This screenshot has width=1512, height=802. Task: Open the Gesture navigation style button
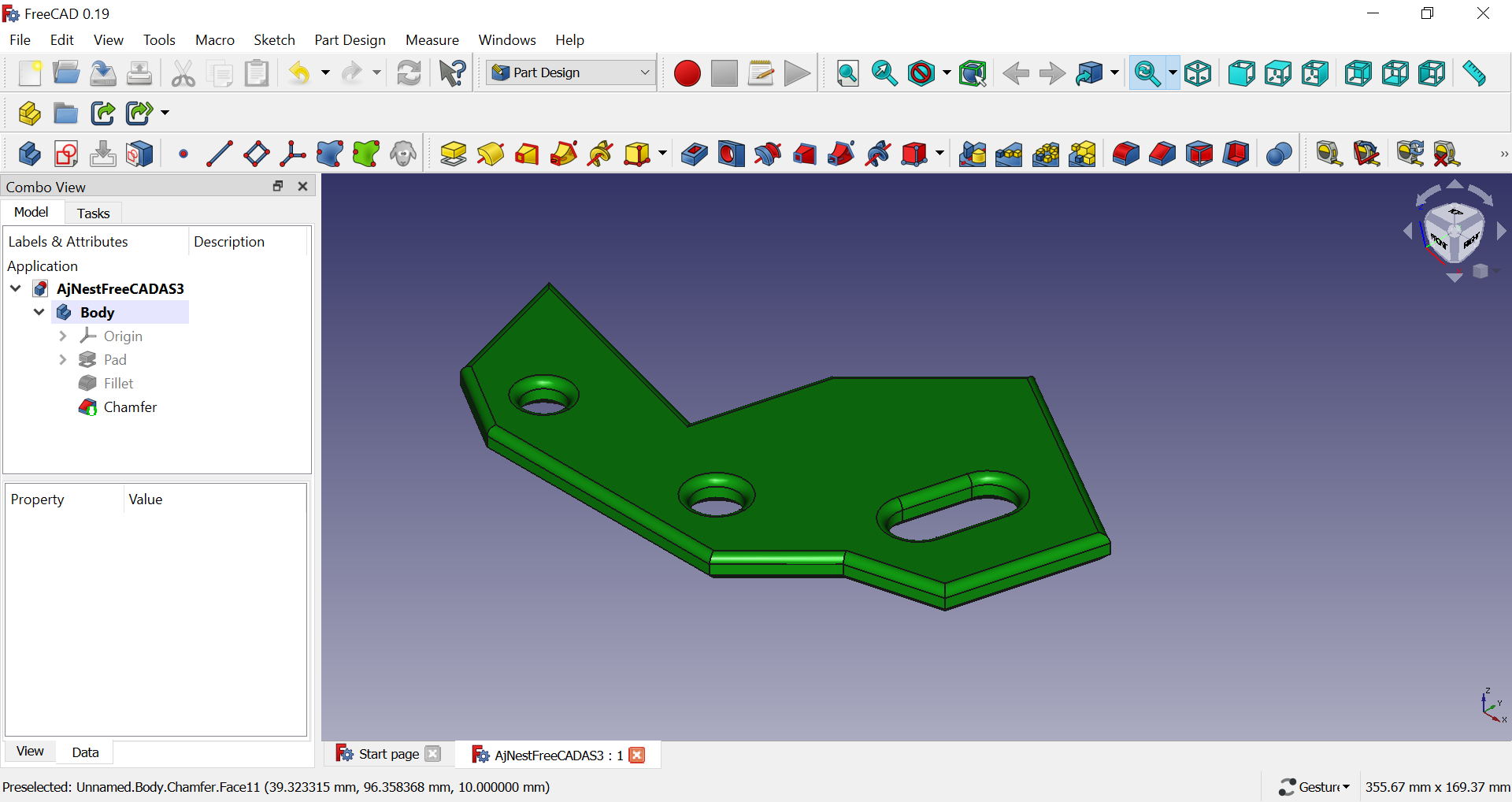(x=1314, y=786)
